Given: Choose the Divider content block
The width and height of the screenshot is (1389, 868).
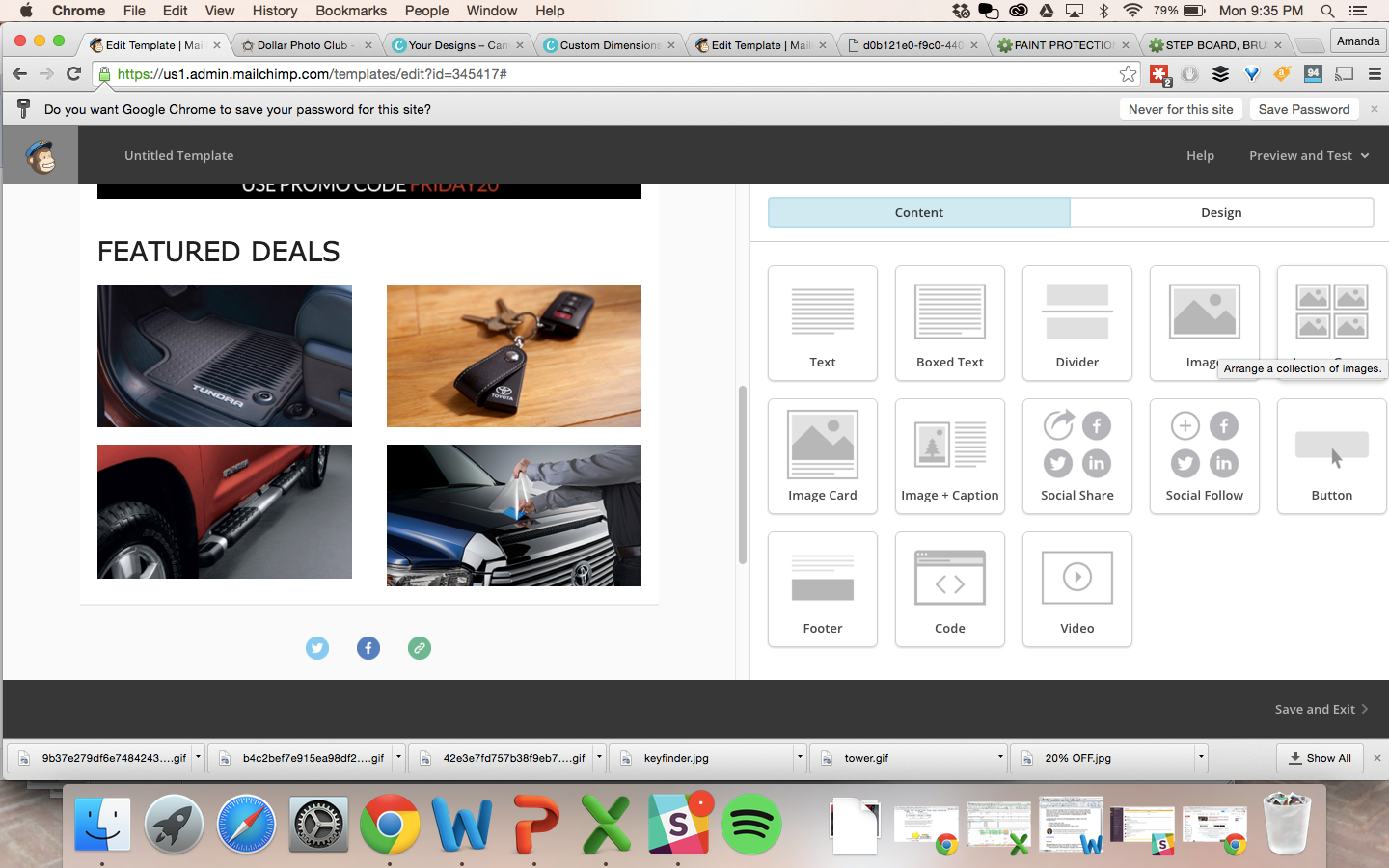Looking at the screenshot, I should 1076,323.
